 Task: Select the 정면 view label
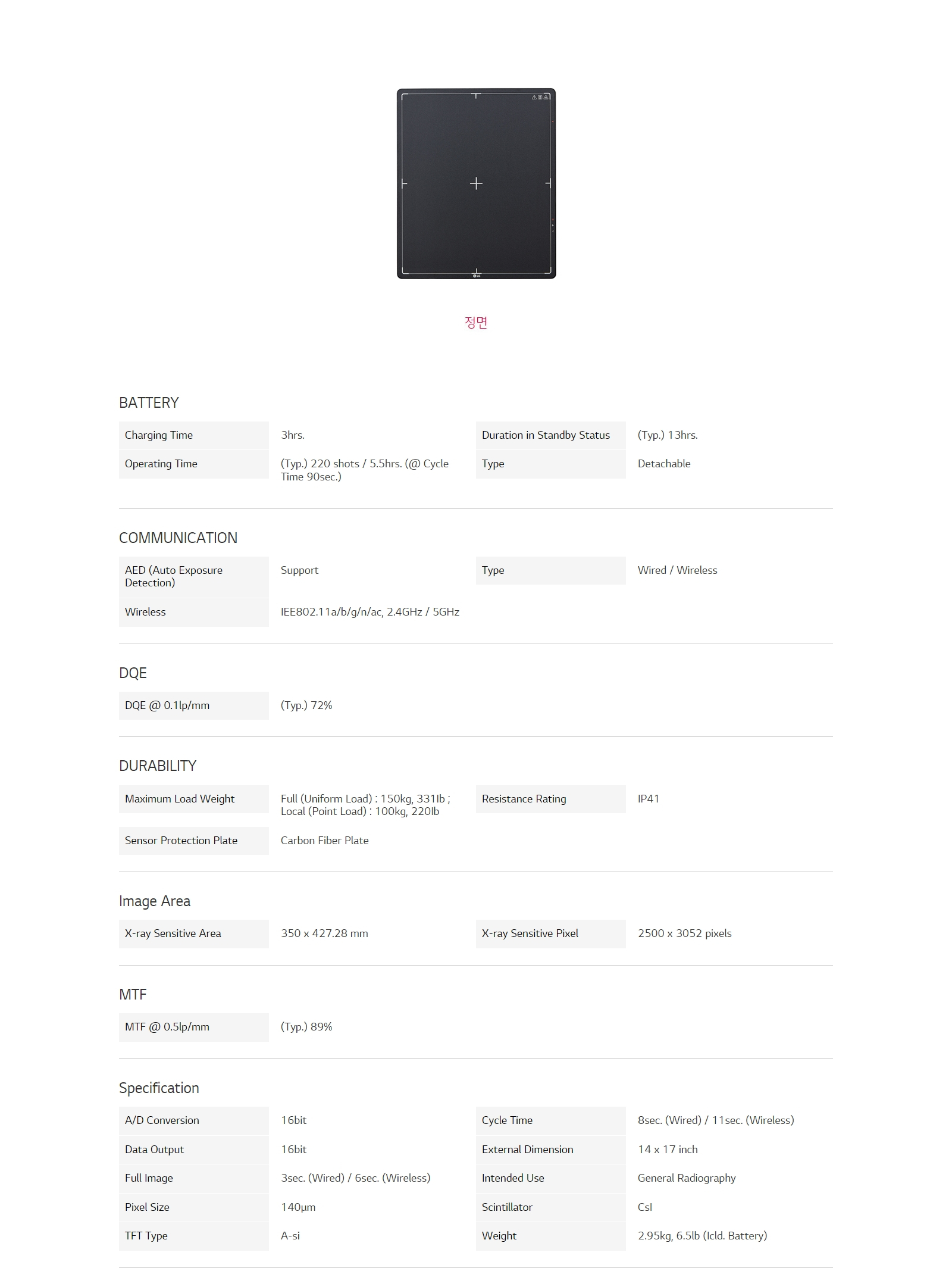pyautogui.click(x=476, y=323)
